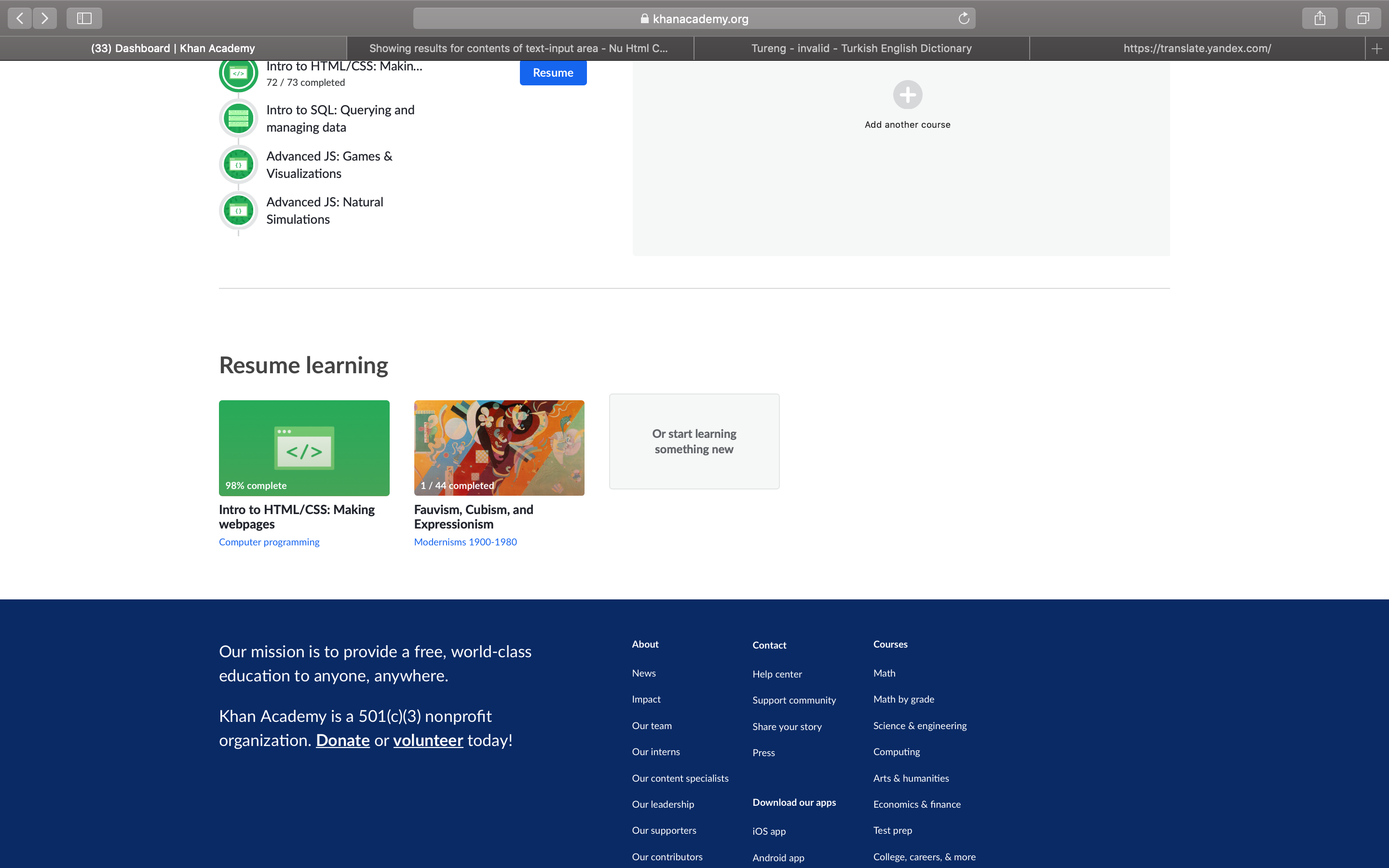Open Advanced JS: Natural Simulations
The image size is (1389, 868).
(324, 211)
